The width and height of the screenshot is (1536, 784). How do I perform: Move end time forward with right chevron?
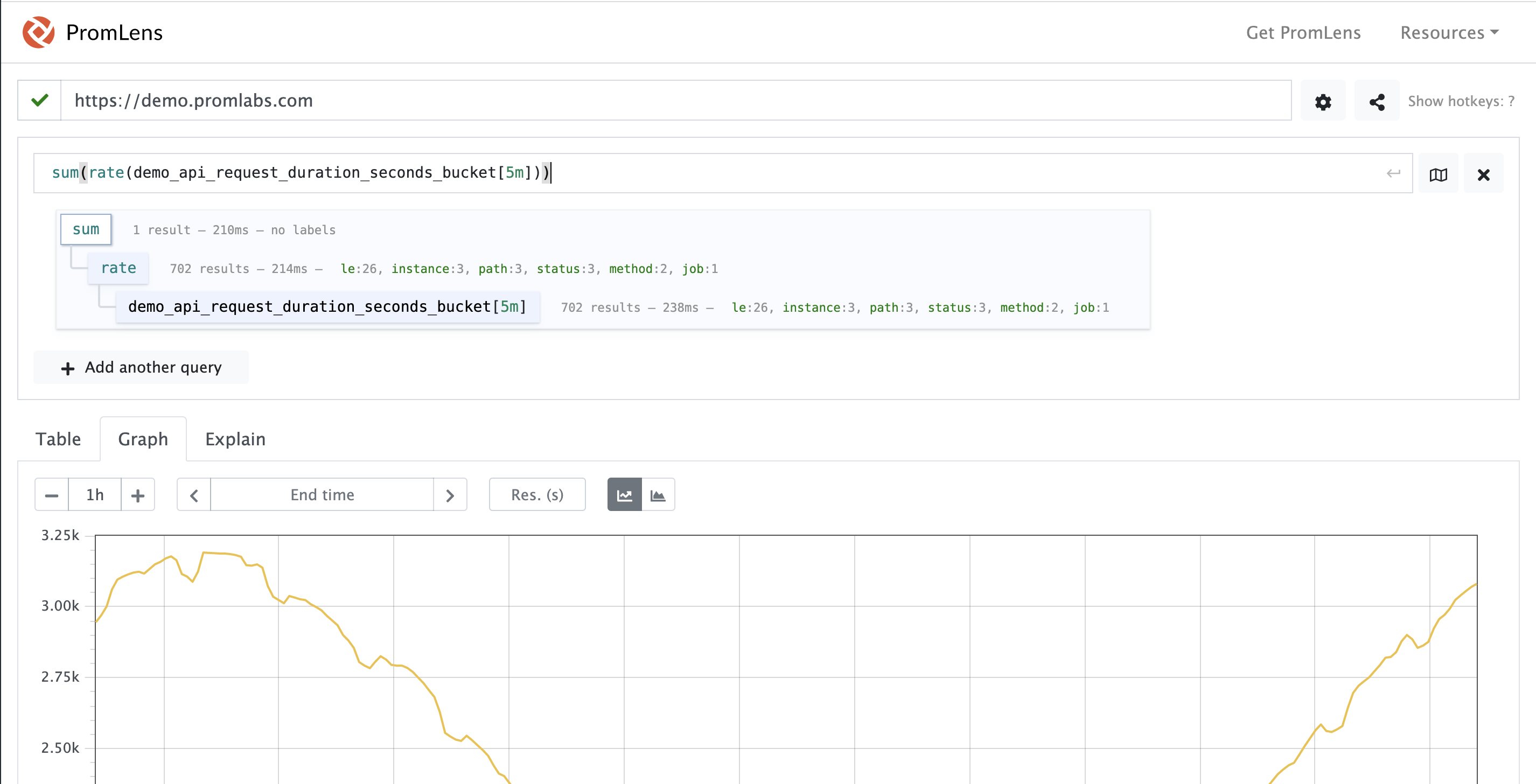450,494
